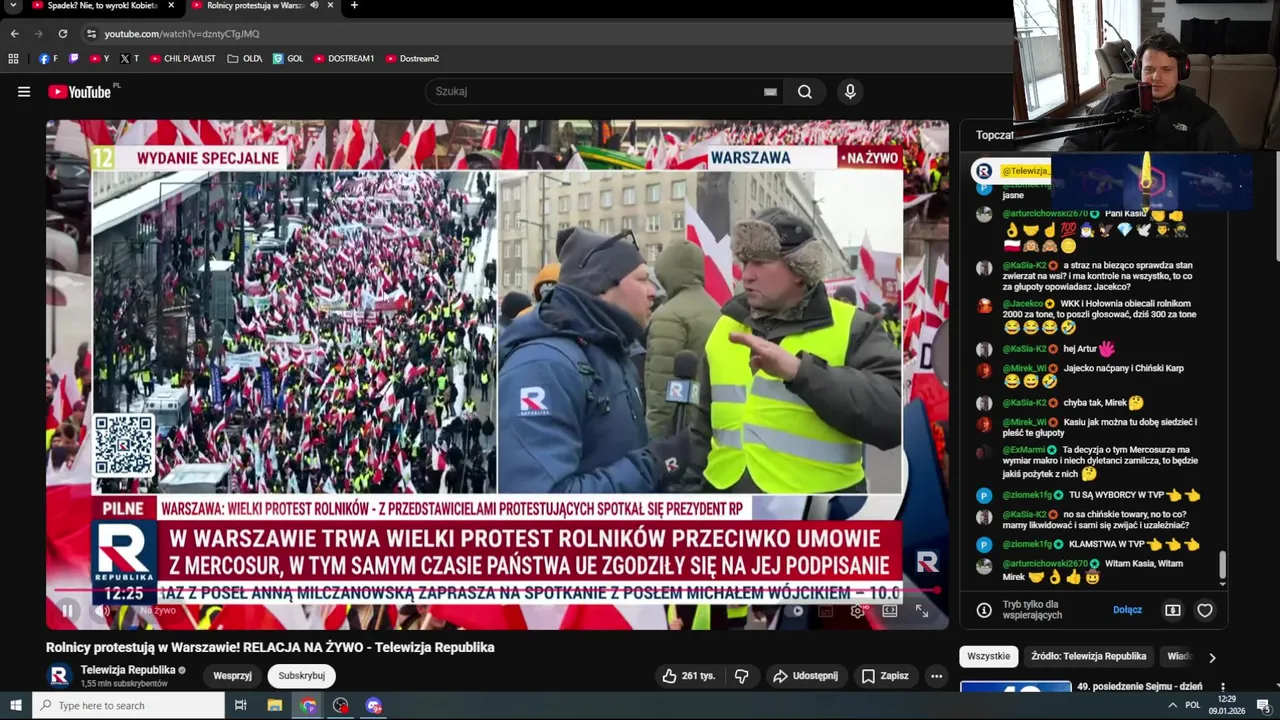Subscribe with the Subskrybuj button
1280x720 pixels.
(301, 676)
